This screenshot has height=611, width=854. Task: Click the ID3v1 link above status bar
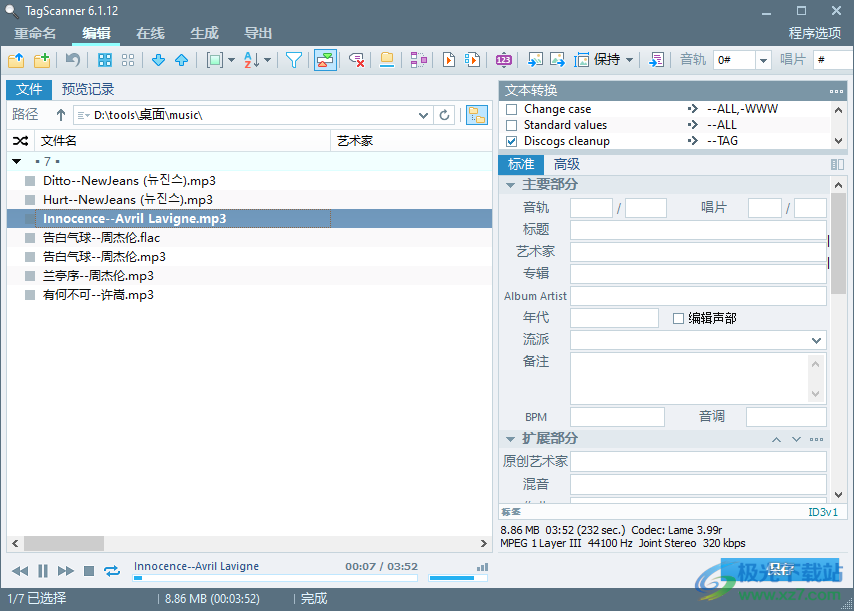coord(822,512)
